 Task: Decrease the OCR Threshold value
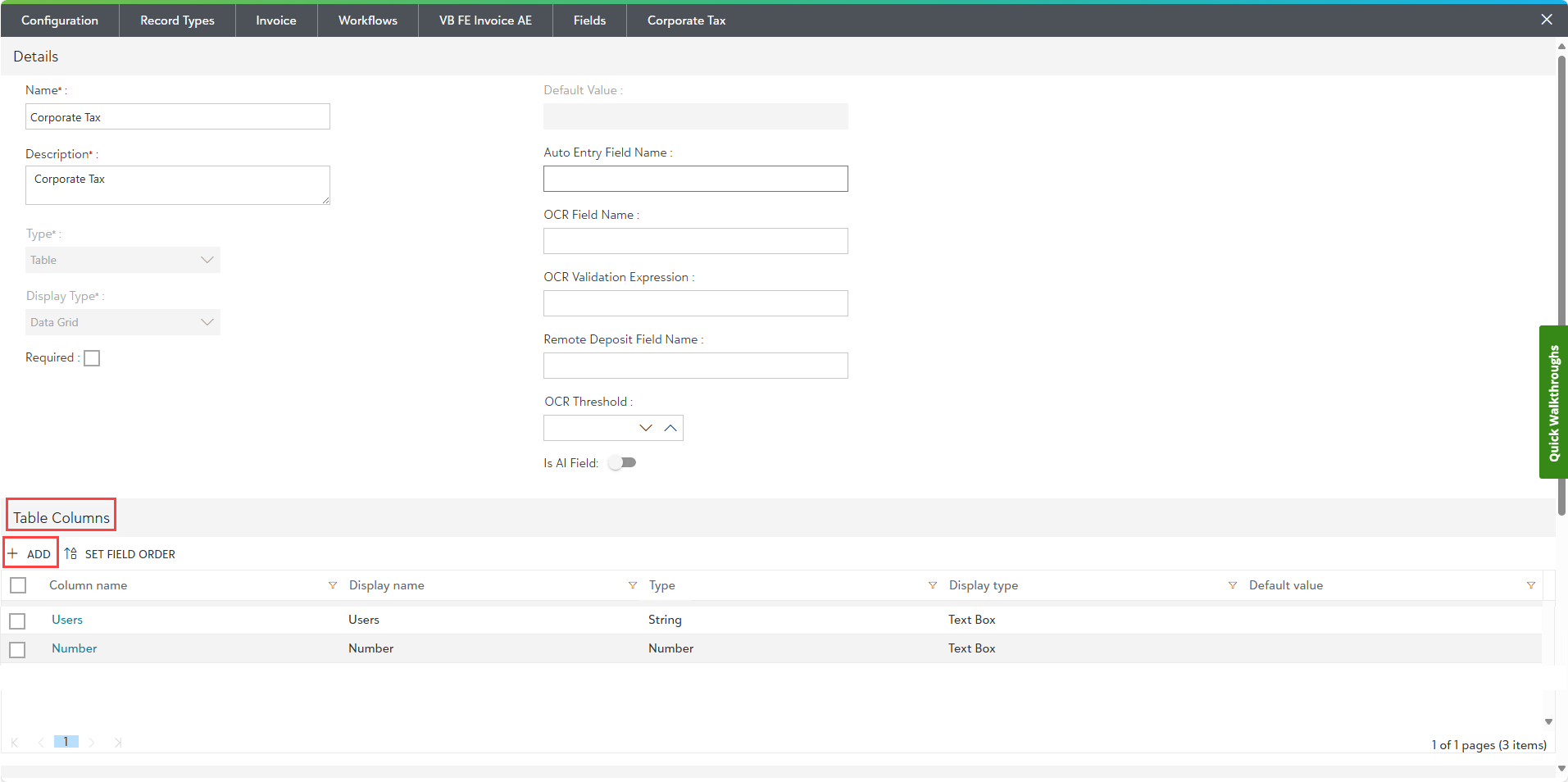pyautogui.click(x=646, y=428)
